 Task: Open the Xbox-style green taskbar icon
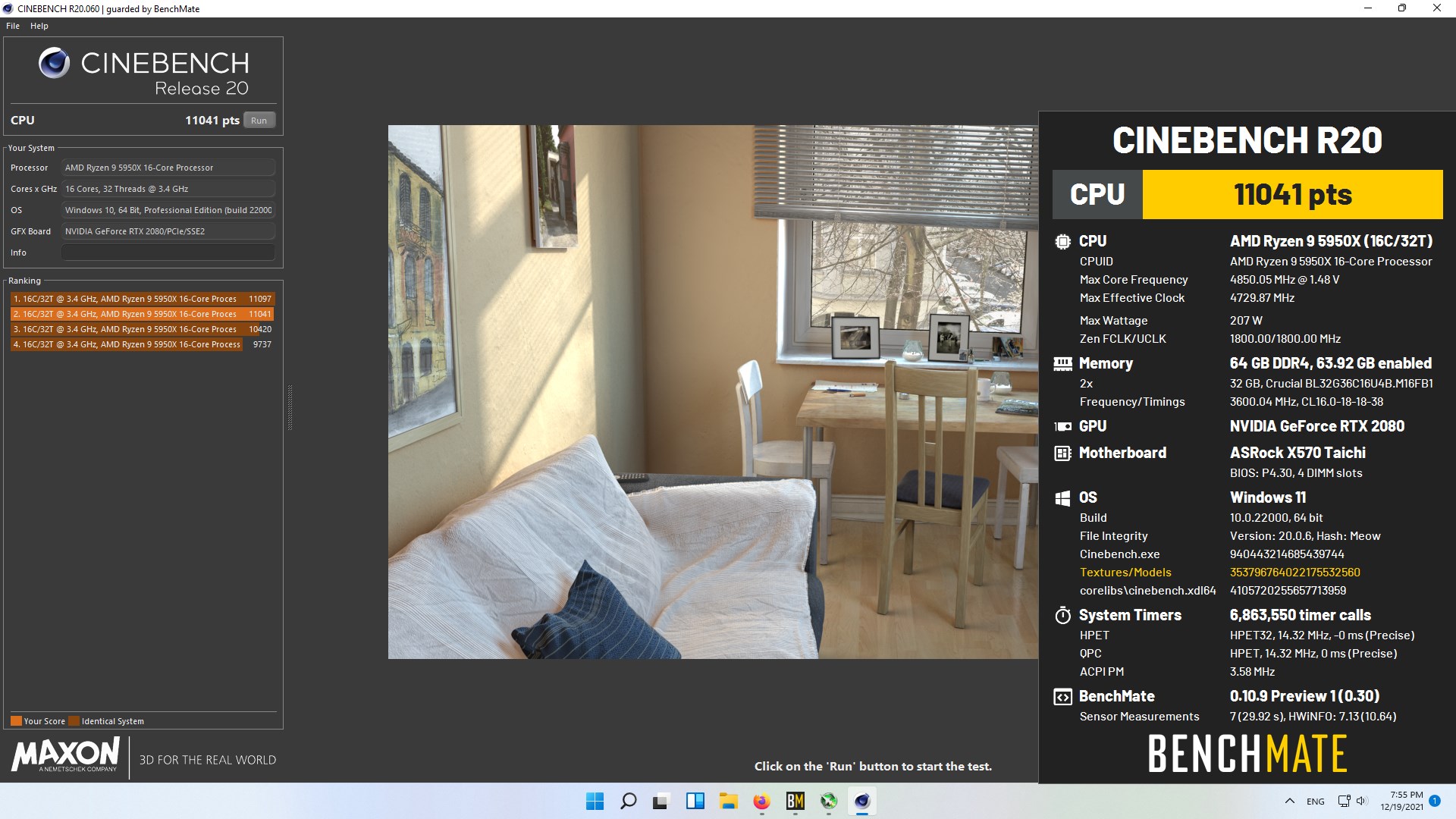click(829, 801)
